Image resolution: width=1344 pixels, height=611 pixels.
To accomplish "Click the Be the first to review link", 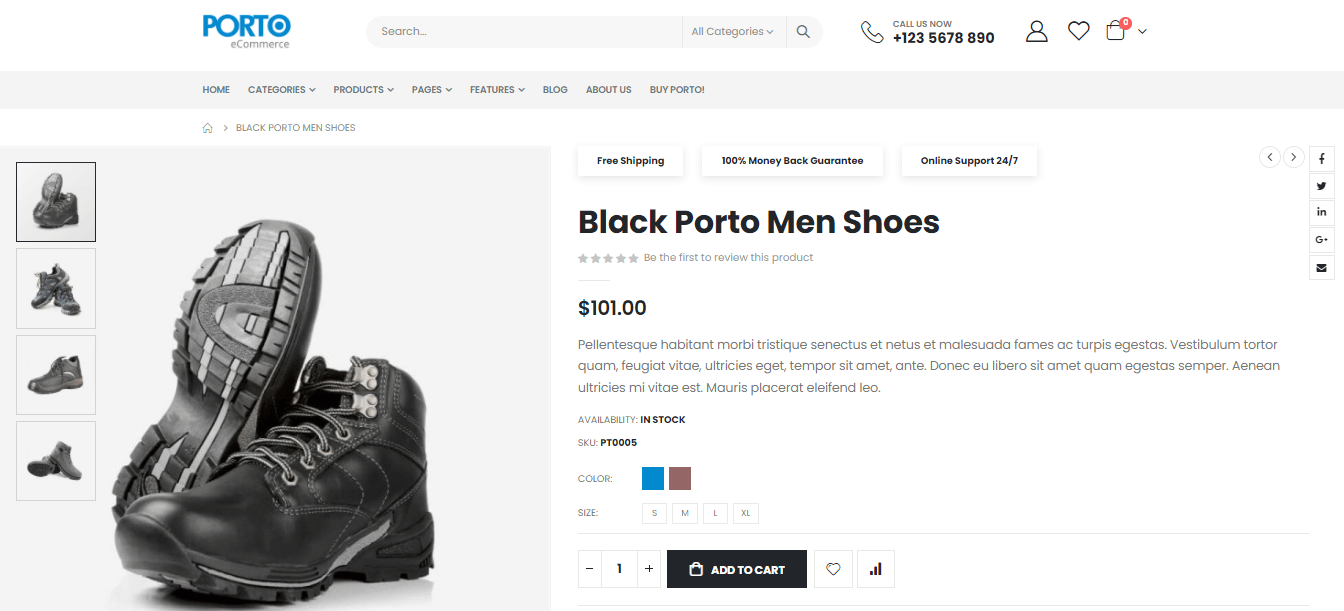I will pos(728,257).
